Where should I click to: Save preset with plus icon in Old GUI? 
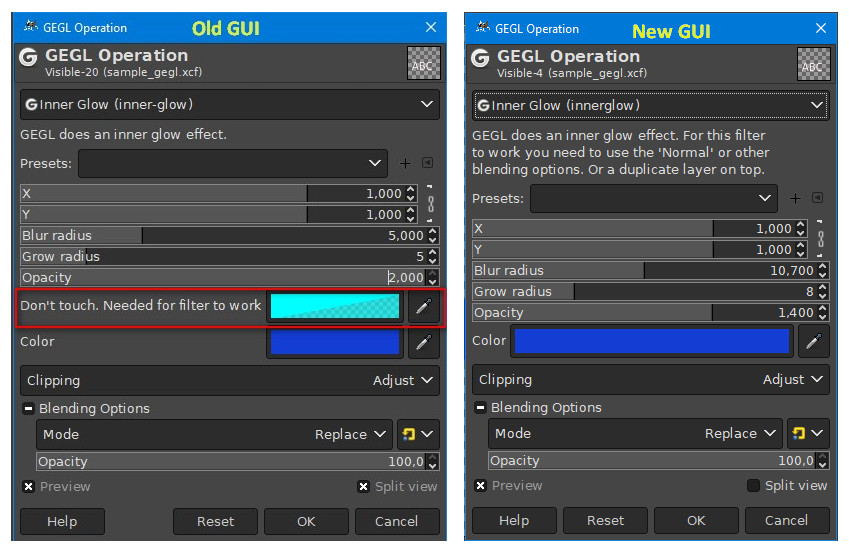405,163
